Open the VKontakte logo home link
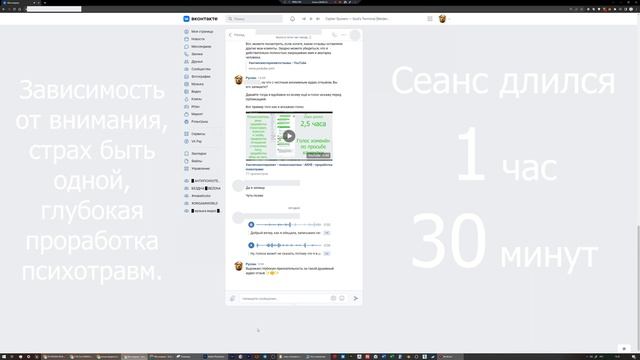640x360 pixels. pyautogui.click(x=200, y=19)
